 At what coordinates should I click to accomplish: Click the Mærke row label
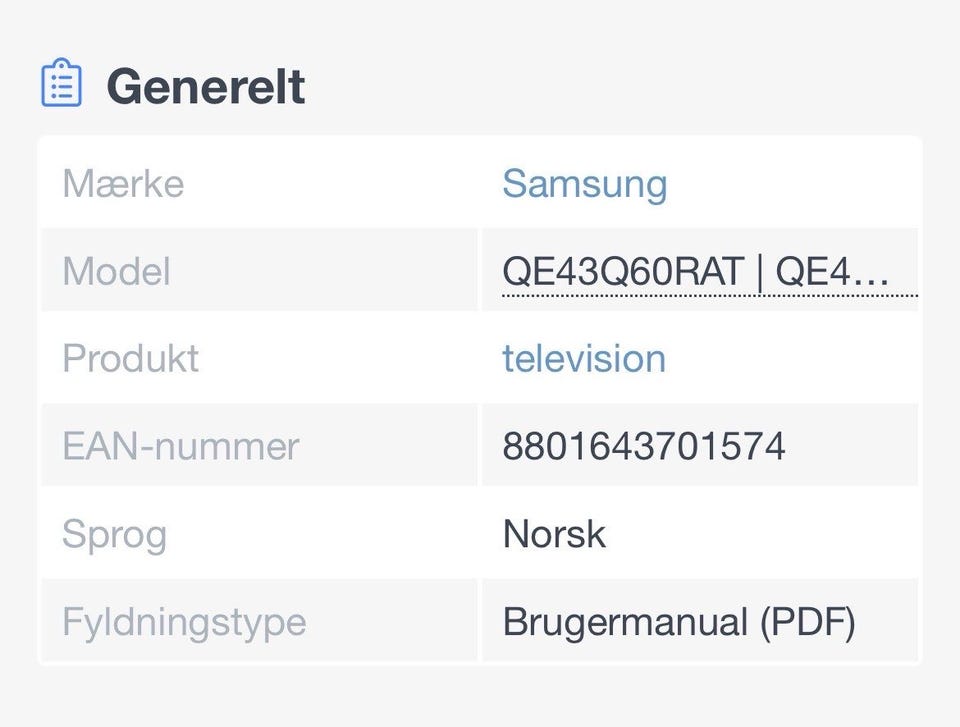point(123,184)
